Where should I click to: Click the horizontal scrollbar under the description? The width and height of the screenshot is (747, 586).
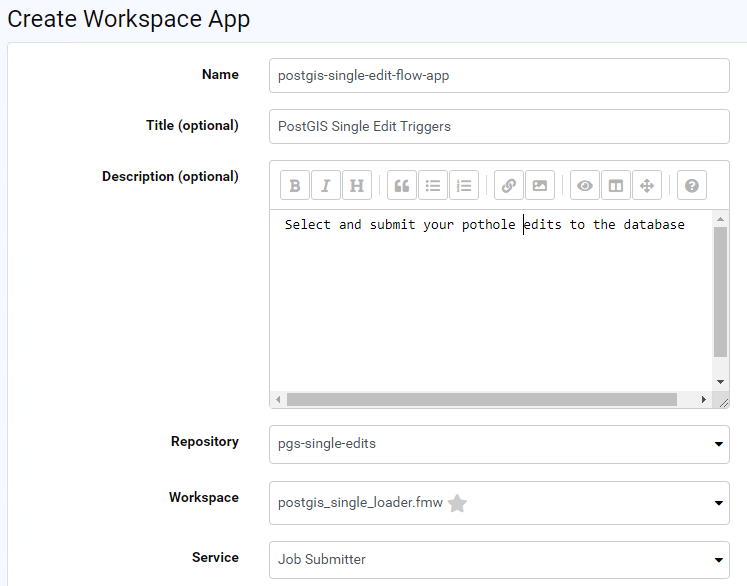481,400
